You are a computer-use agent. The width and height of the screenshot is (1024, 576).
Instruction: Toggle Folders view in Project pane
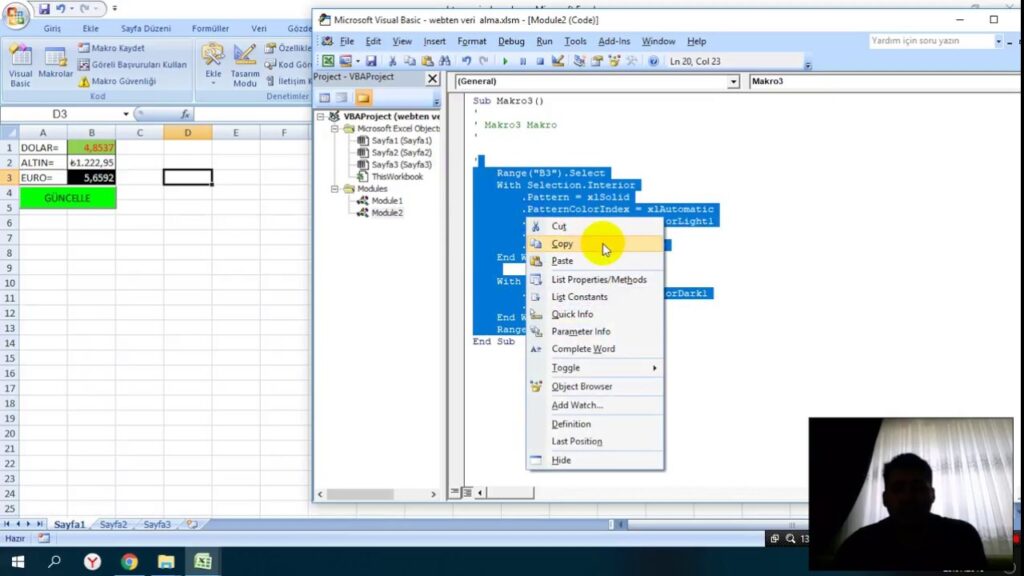pos(363,98)
